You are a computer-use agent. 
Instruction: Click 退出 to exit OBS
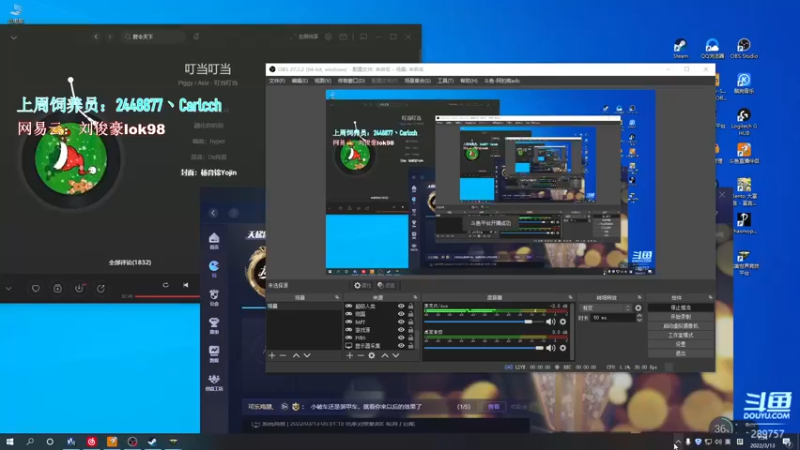681,353
